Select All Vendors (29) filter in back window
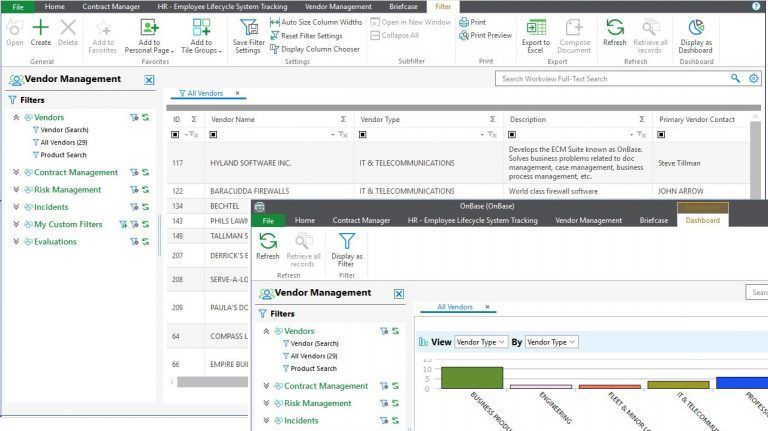 64,142
